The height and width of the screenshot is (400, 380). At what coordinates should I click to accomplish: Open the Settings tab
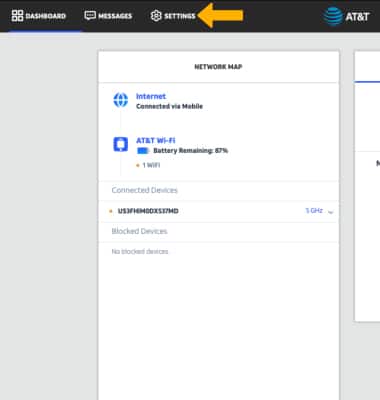(x=173, y=16)
